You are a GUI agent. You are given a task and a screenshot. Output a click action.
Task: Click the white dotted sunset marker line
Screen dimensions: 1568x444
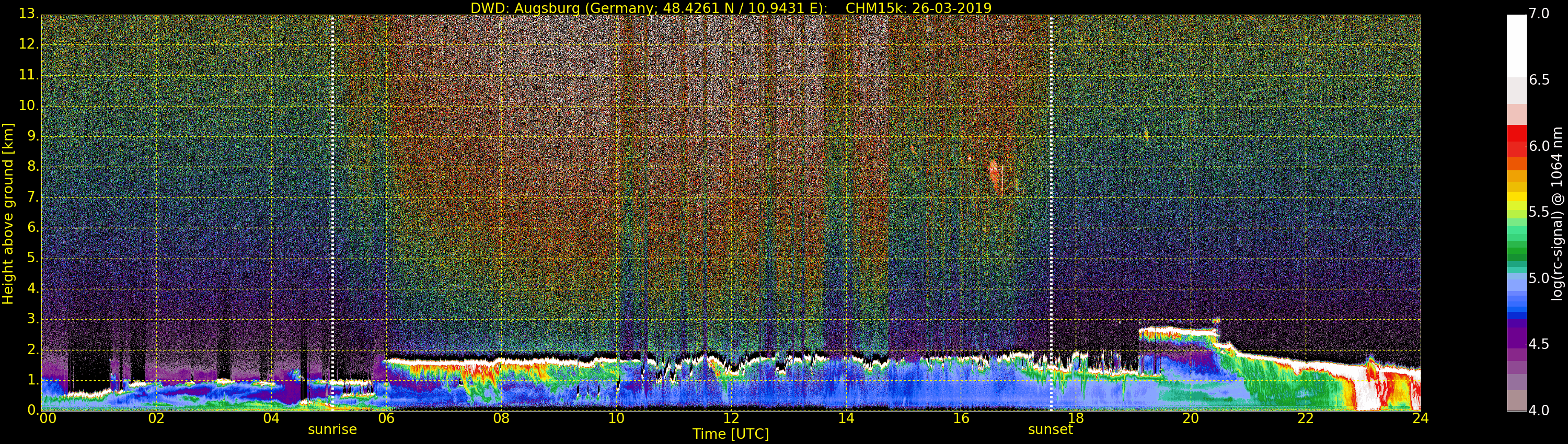pos(1051,213)
